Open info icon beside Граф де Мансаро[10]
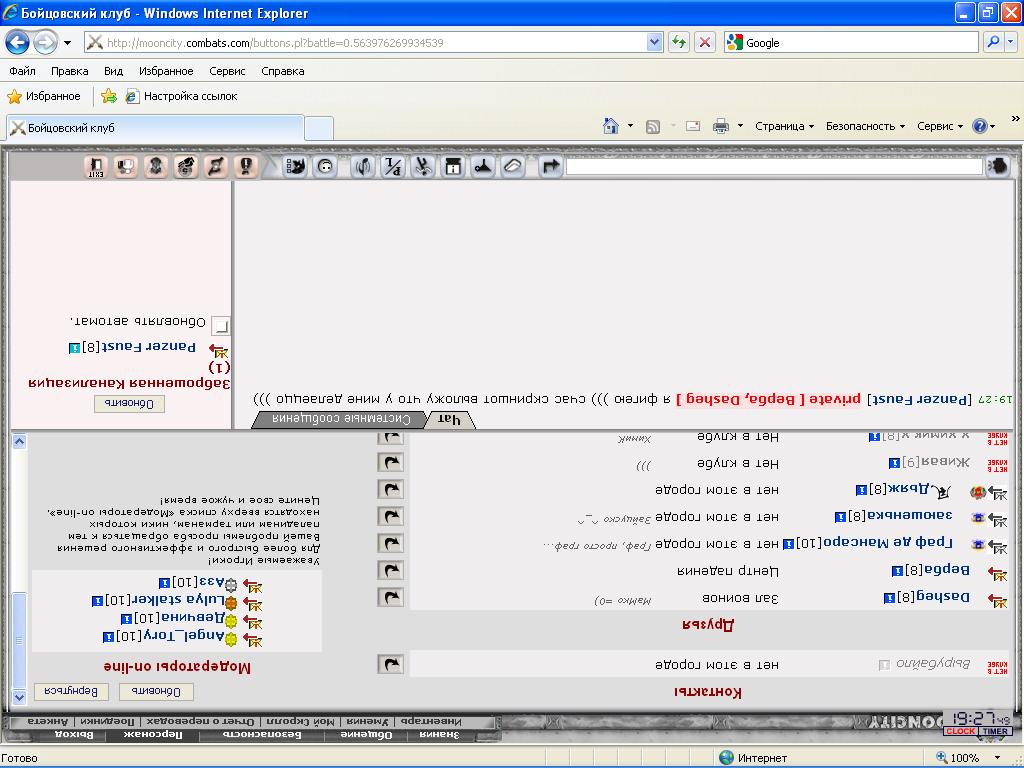The height and width of the screenshot is (768, 1024). 788,543
